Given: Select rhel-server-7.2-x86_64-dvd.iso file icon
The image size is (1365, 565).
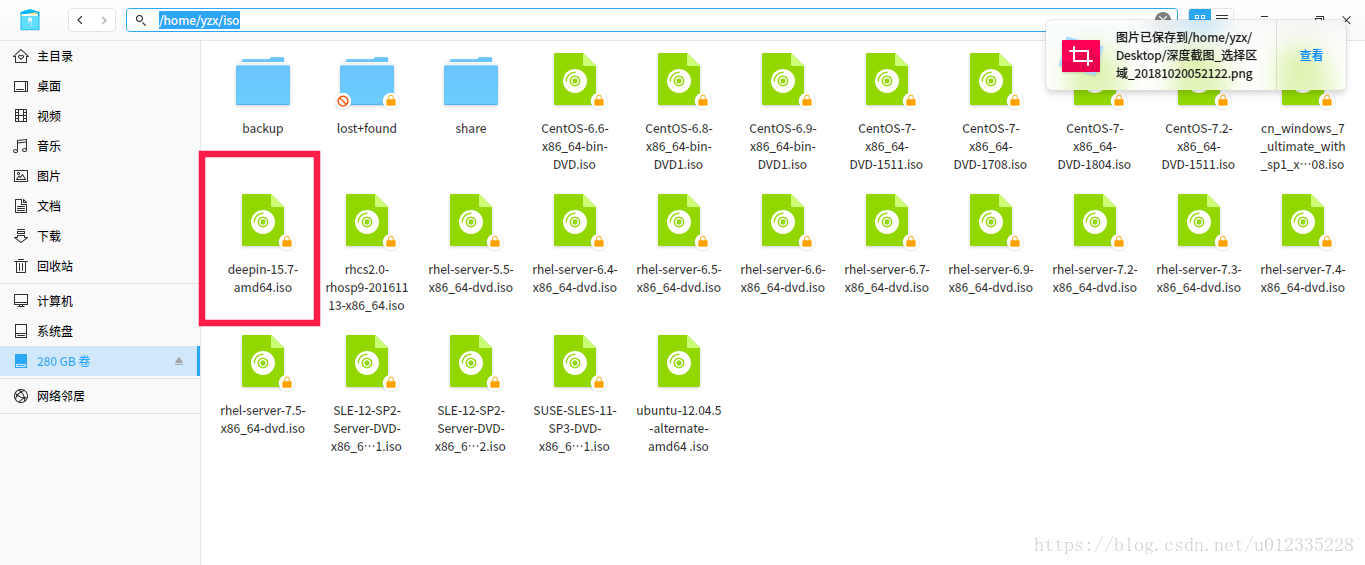Looking at the screenshot, I should coord(1095,221).
